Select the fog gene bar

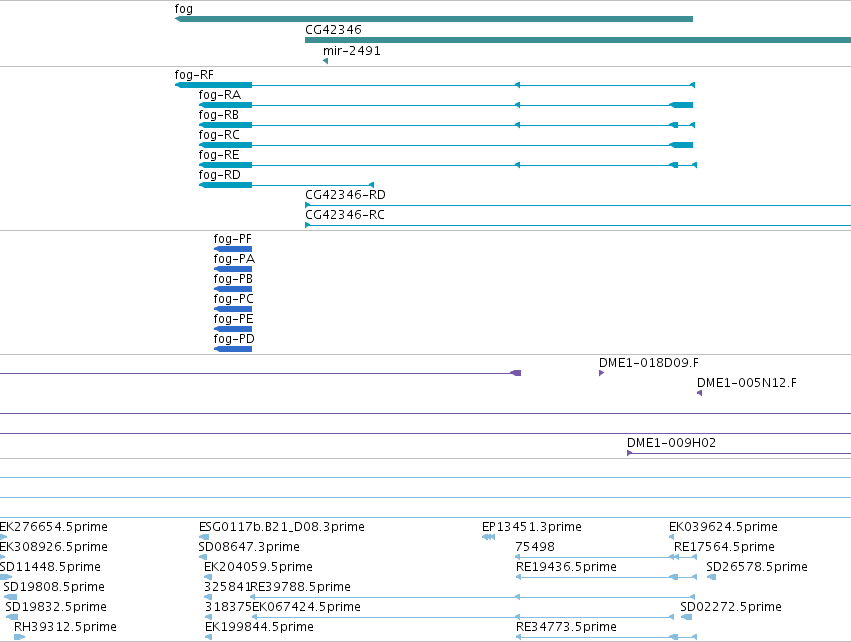[x=434, y=19]
